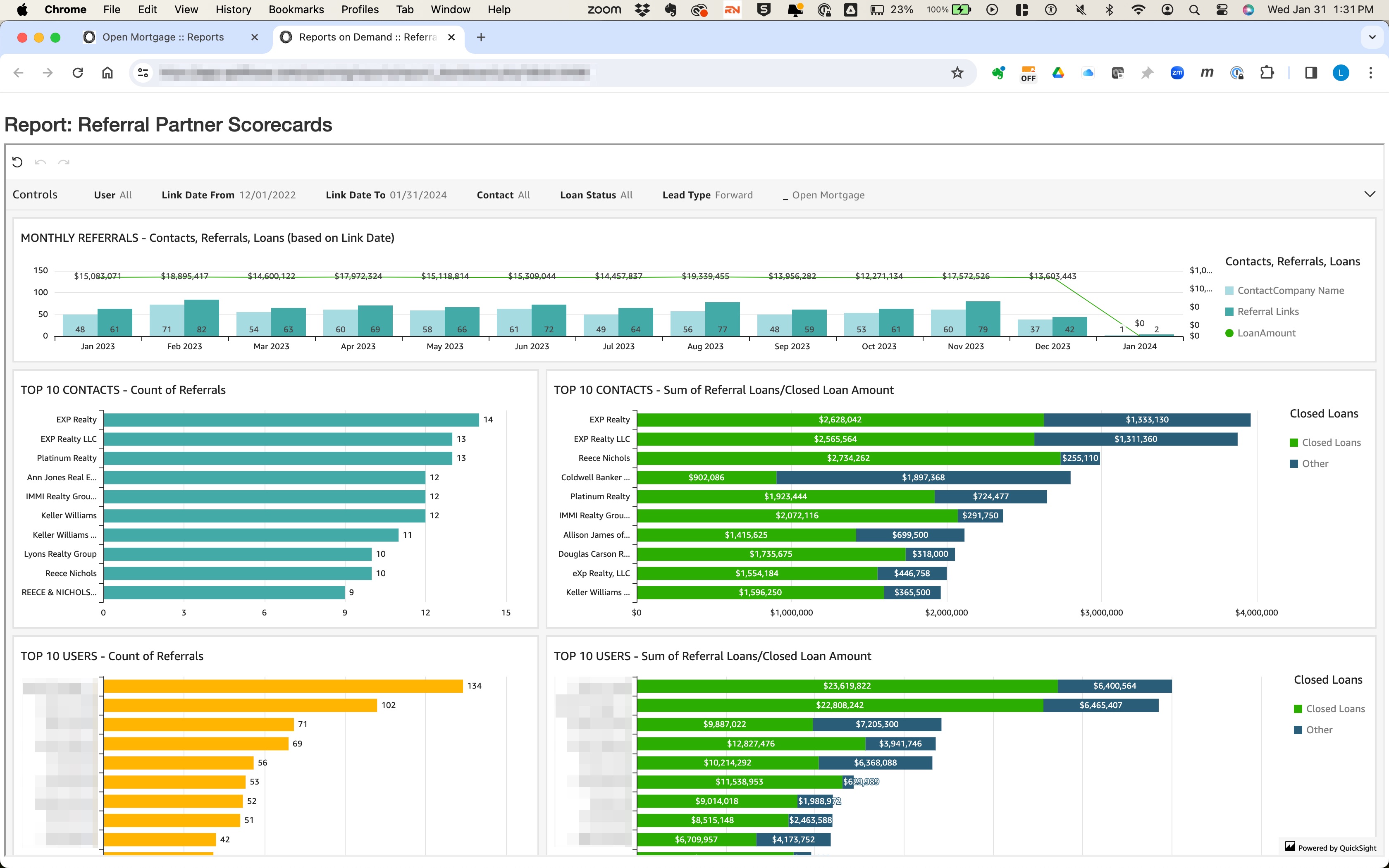Click the QuickSight reset dashboard icon

pyautogui.click(x=17, y=162)
